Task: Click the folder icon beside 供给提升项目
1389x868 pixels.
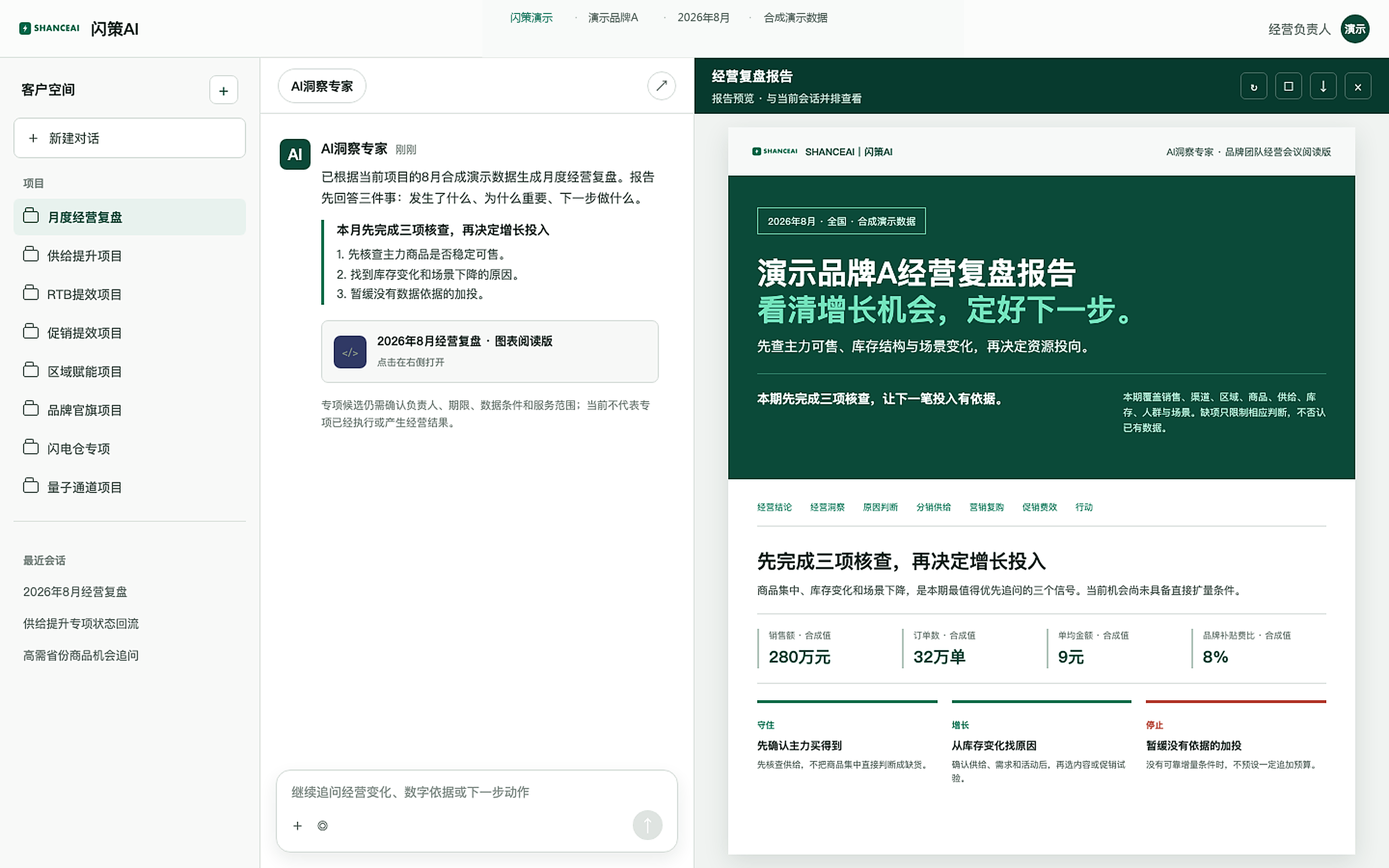Action: (x=31, y=254)
